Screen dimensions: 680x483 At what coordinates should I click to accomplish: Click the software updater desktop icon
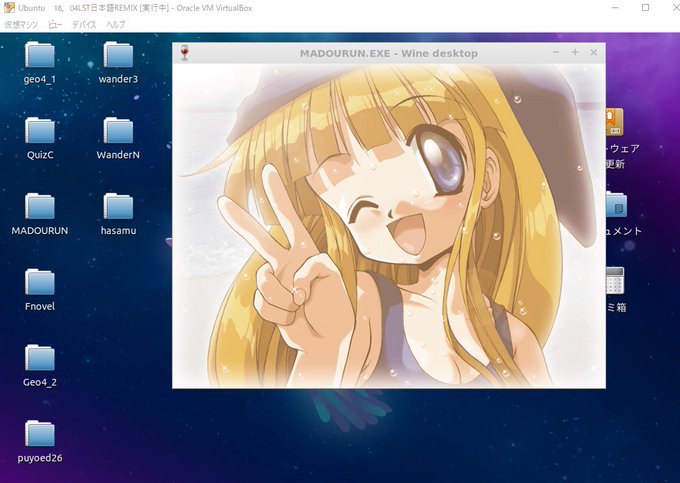[x=615, y=122]
